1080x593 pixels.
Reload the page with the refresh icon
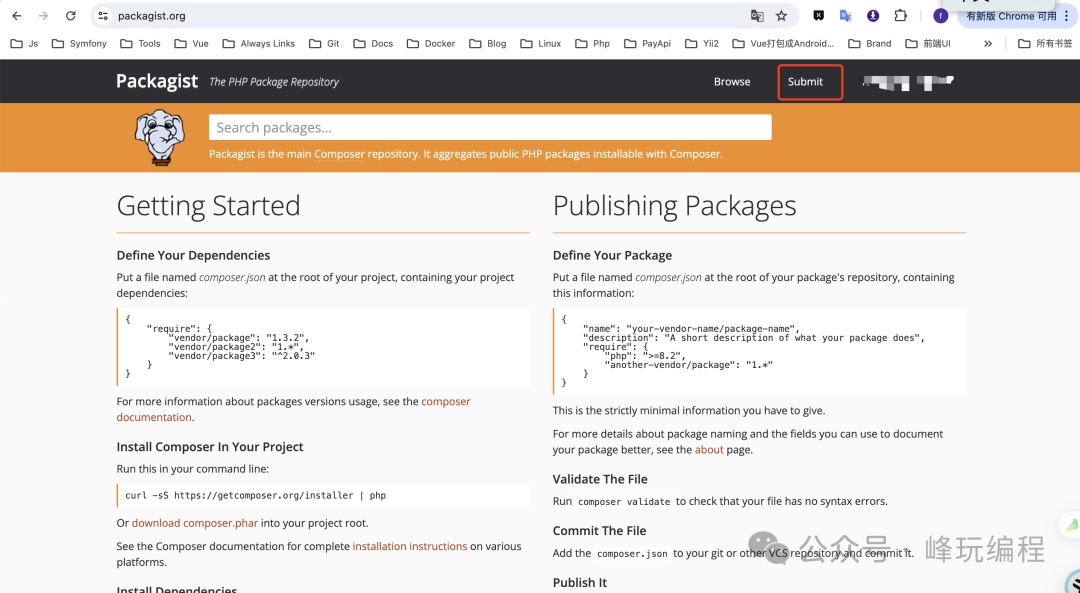pos(70,16)
